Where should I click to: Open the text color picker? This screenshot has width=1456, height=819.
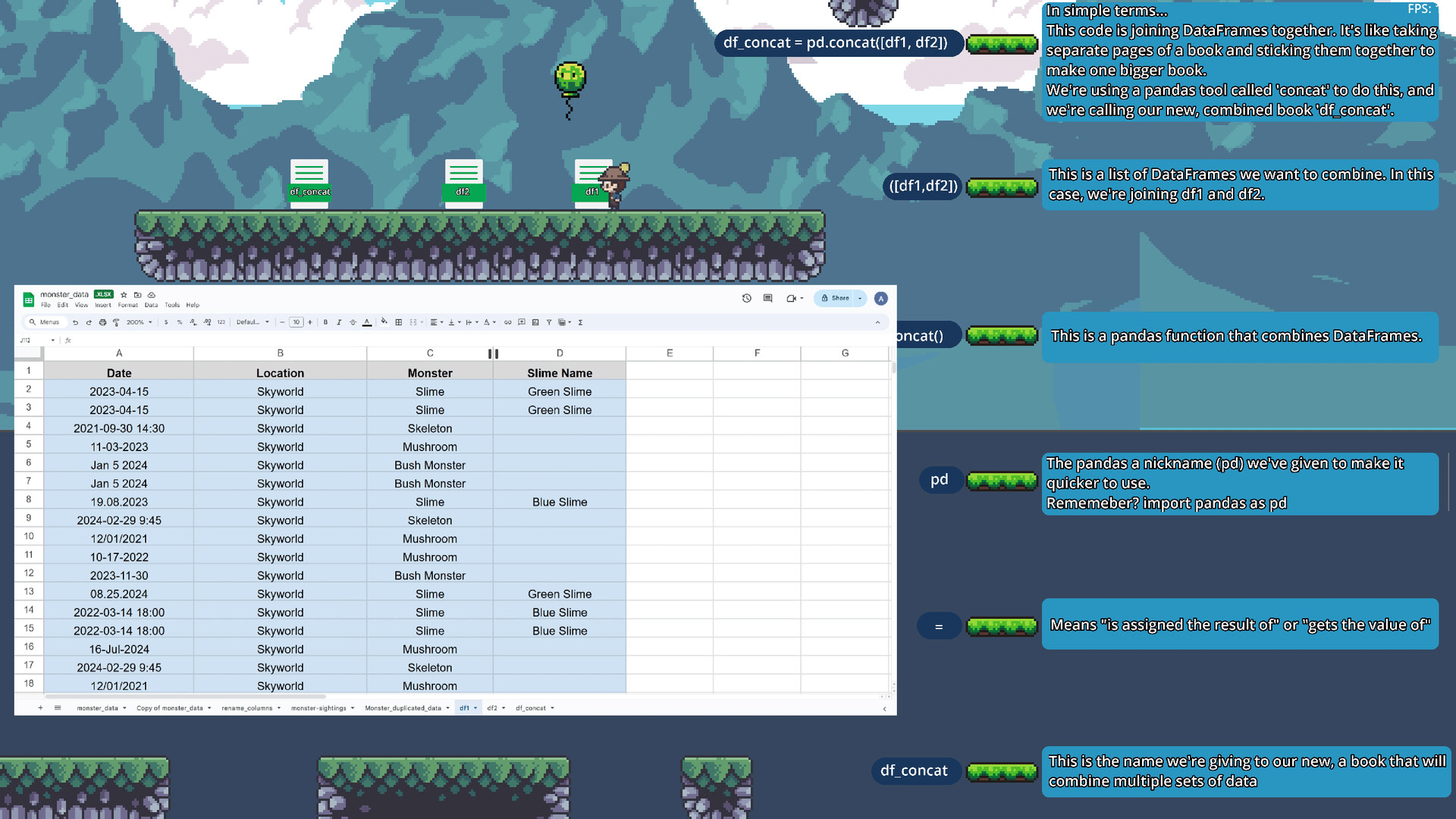367,322
